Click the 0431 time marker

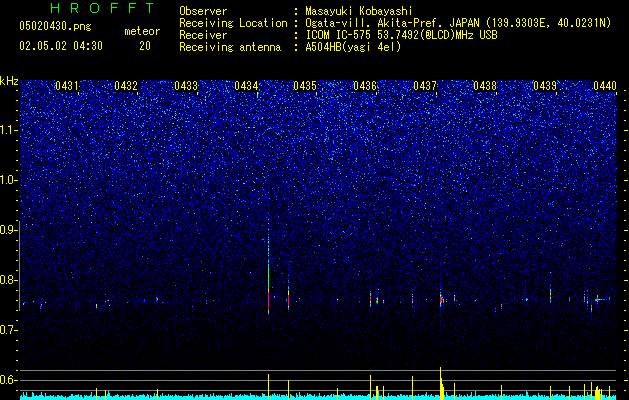[67, 86]
